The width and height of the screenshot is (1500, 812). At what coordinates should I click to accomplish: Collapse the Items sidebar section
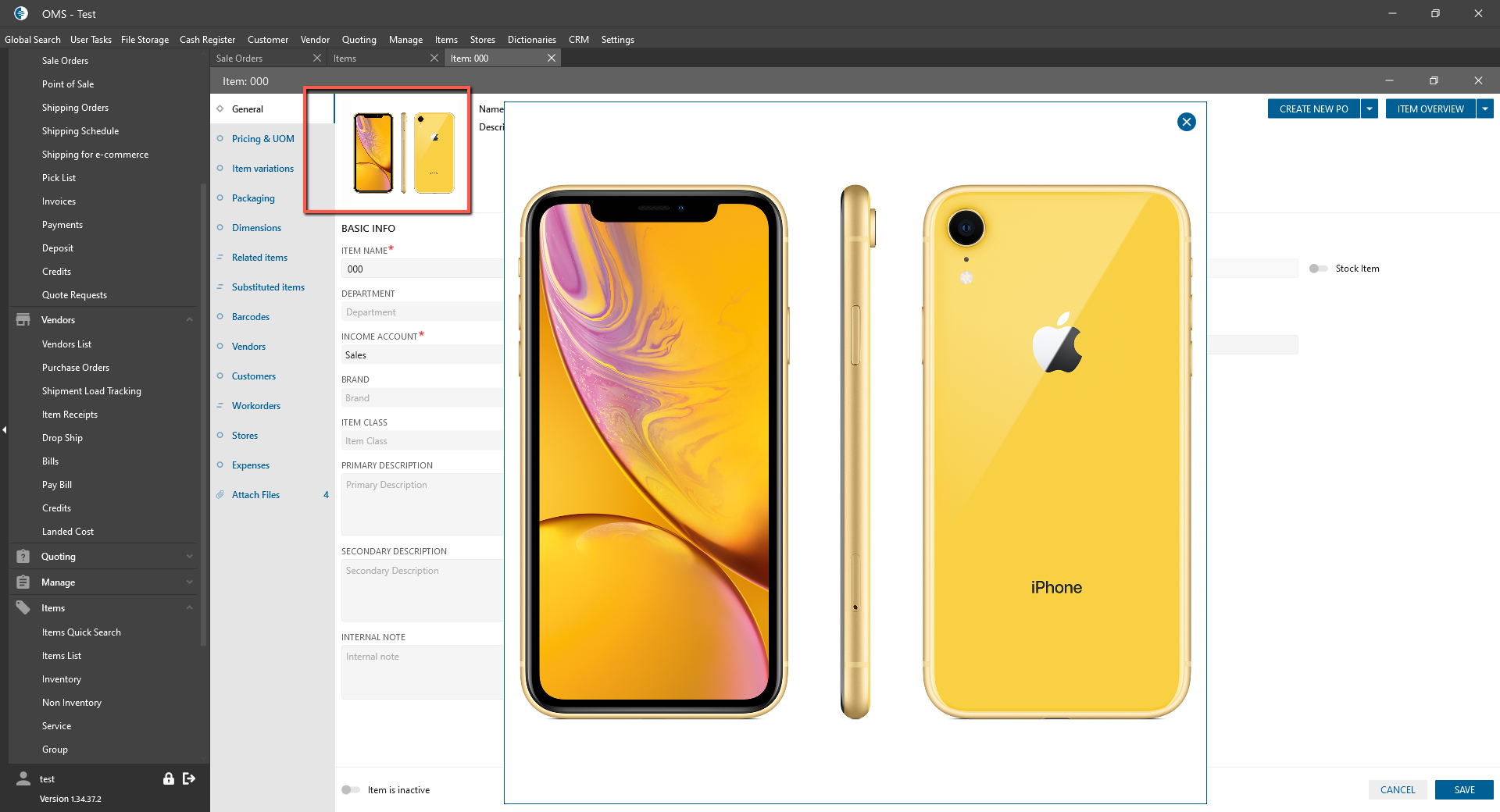click(189, 607)
